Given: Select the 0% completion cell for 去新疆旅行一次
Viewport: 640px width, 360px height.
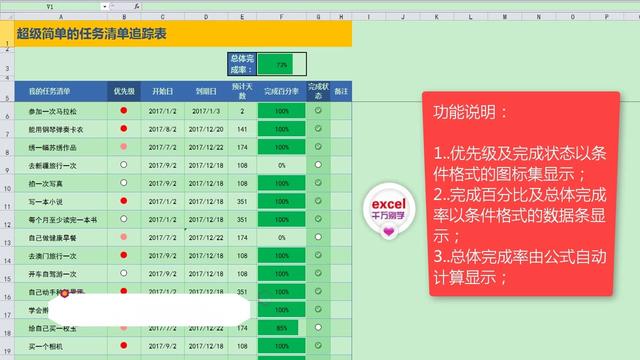Looking at the screenshot, I should click(282, 165).
